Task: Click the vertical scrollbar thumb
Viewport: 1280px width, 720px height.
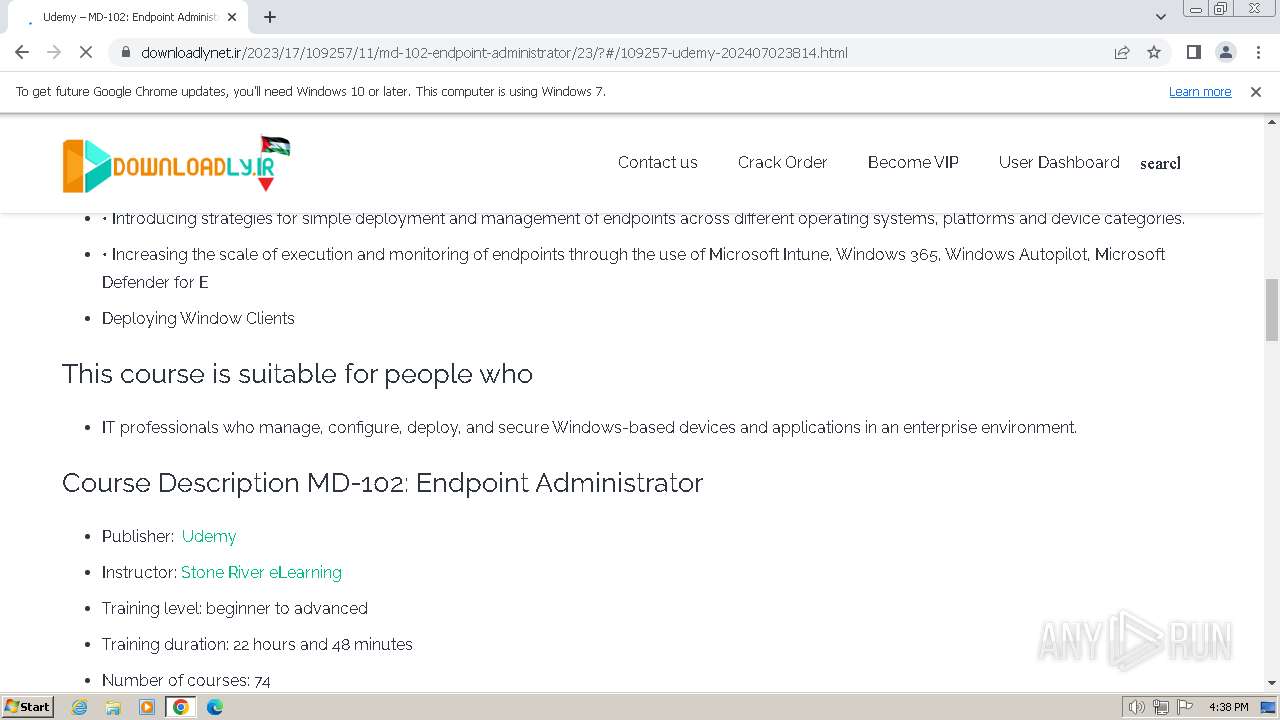Action: pos(1272,310)
